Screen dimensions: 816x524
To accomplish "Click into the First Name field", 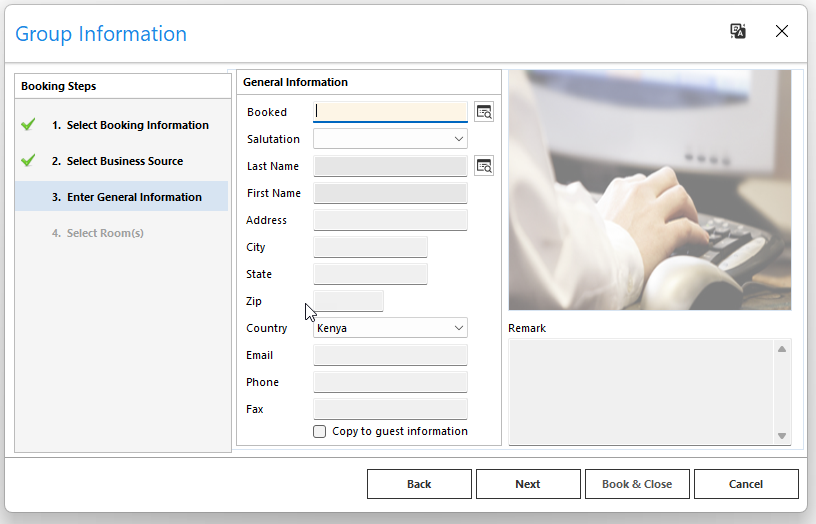I will (390, 193).
